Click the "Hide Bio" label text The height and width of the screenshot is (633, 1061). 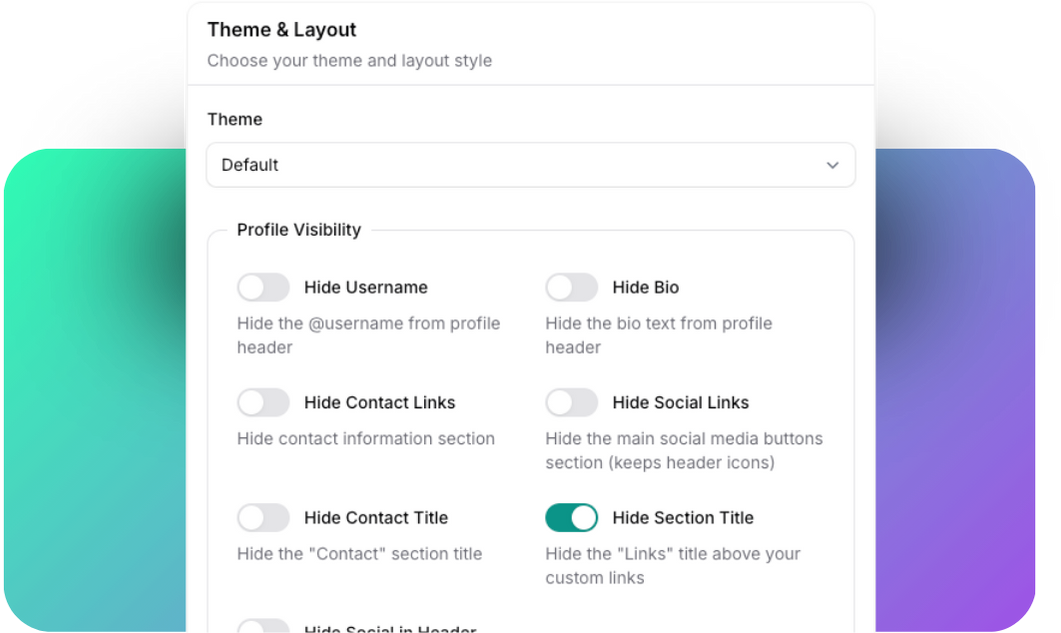[645, 288]
